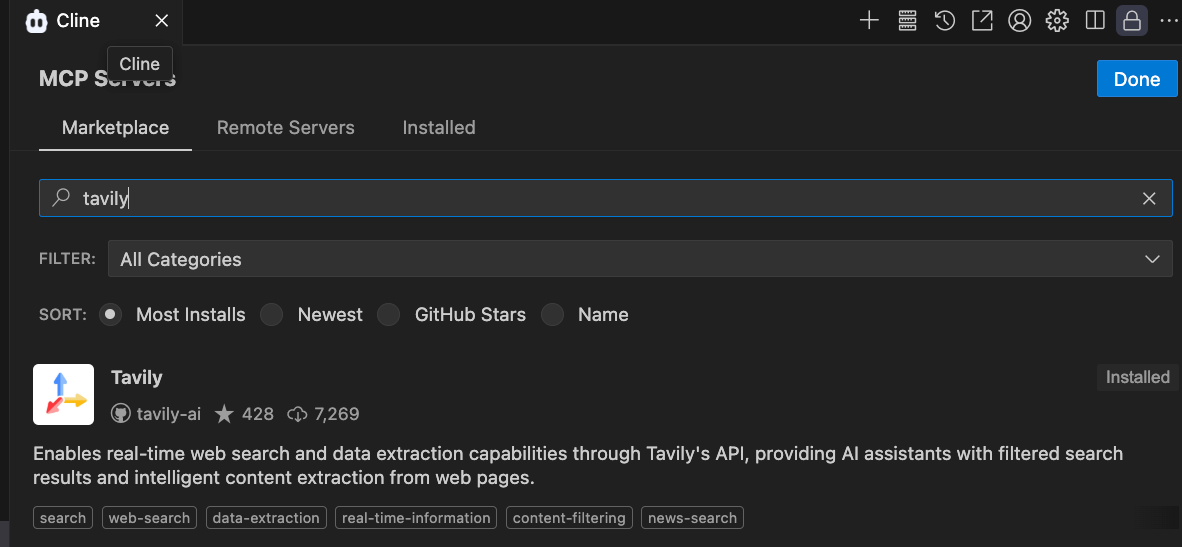
Task: Focus the search field containing tavily
Action: (x=606, y=198)
